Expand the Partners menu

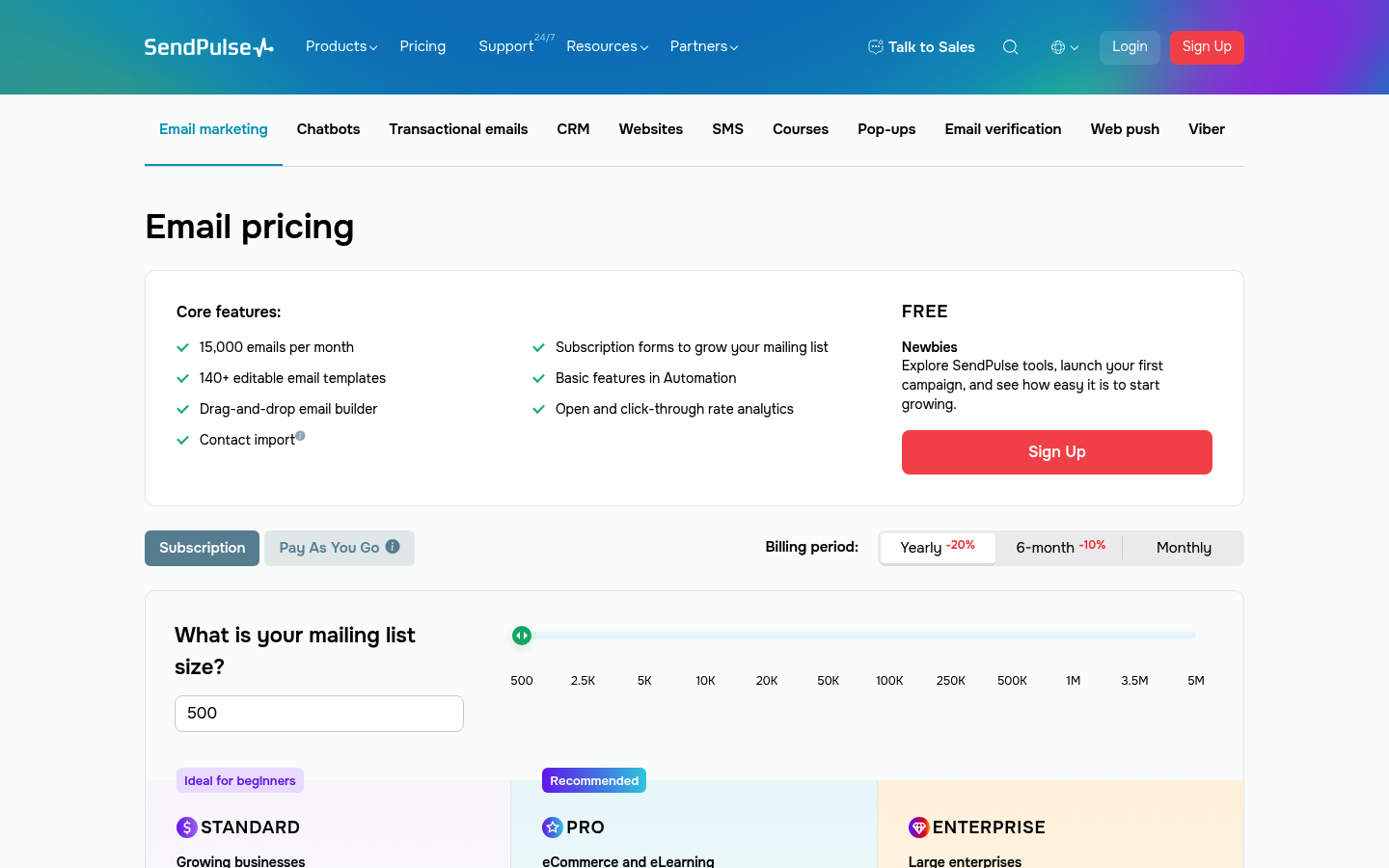click(x=704, y=46)
